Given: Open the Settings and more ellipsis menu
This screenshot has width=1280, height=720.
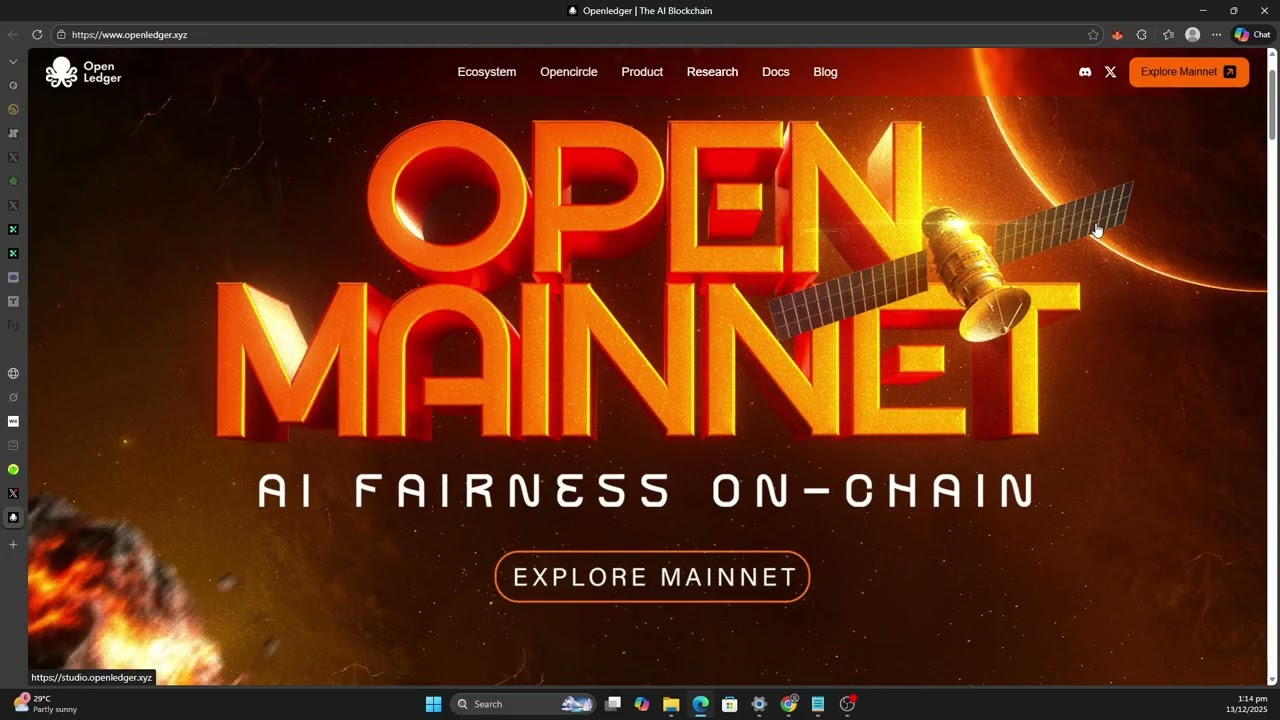Looking at the screenshot, I should pyautogui.click(x=1216, y=35).
